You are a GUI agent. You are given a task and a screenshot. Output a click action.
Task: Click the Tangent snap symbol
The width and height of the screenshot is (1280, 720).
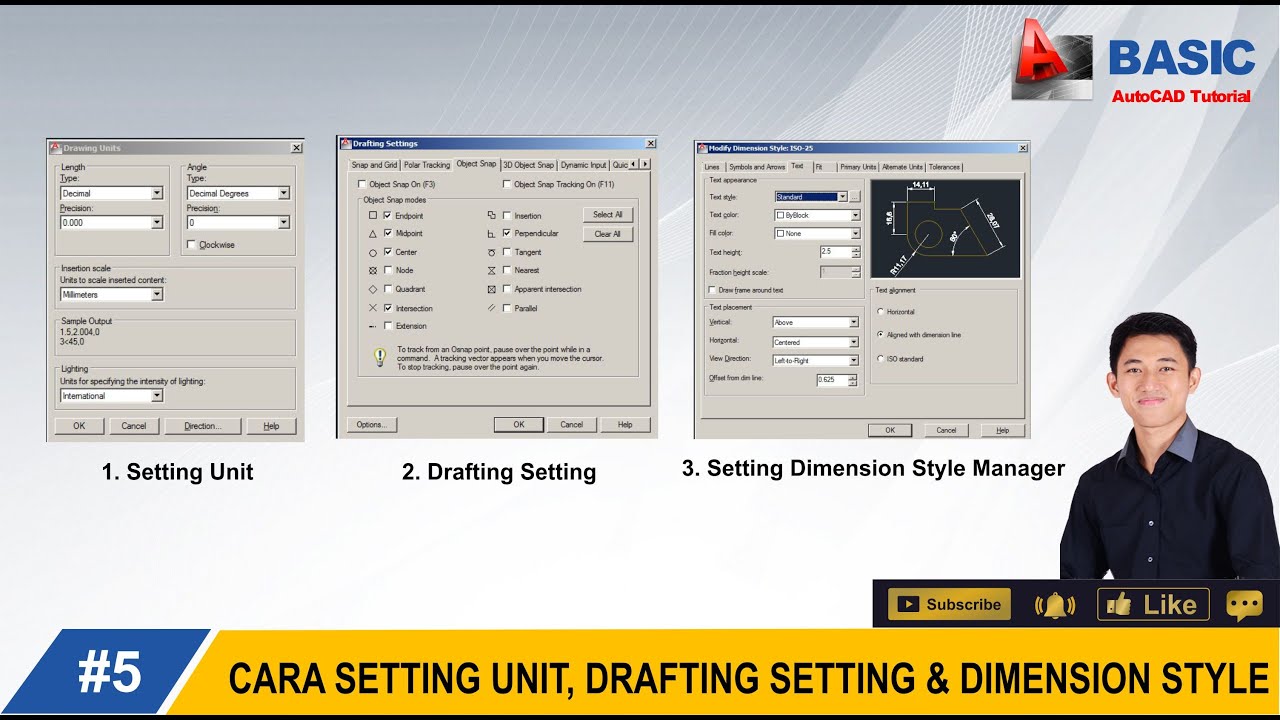pyautogui.click(x=491, y=252)
